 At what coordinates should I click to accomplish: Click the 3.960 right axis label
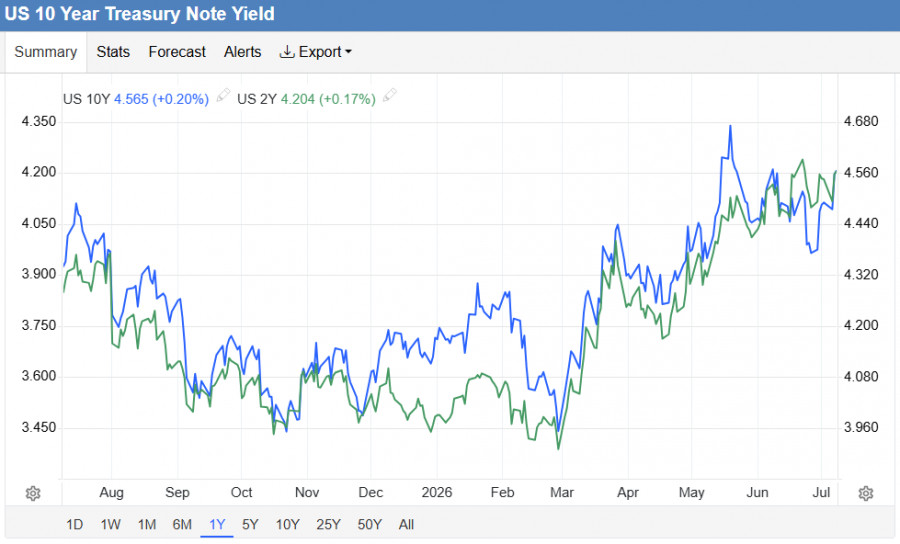tap(861, 428)
